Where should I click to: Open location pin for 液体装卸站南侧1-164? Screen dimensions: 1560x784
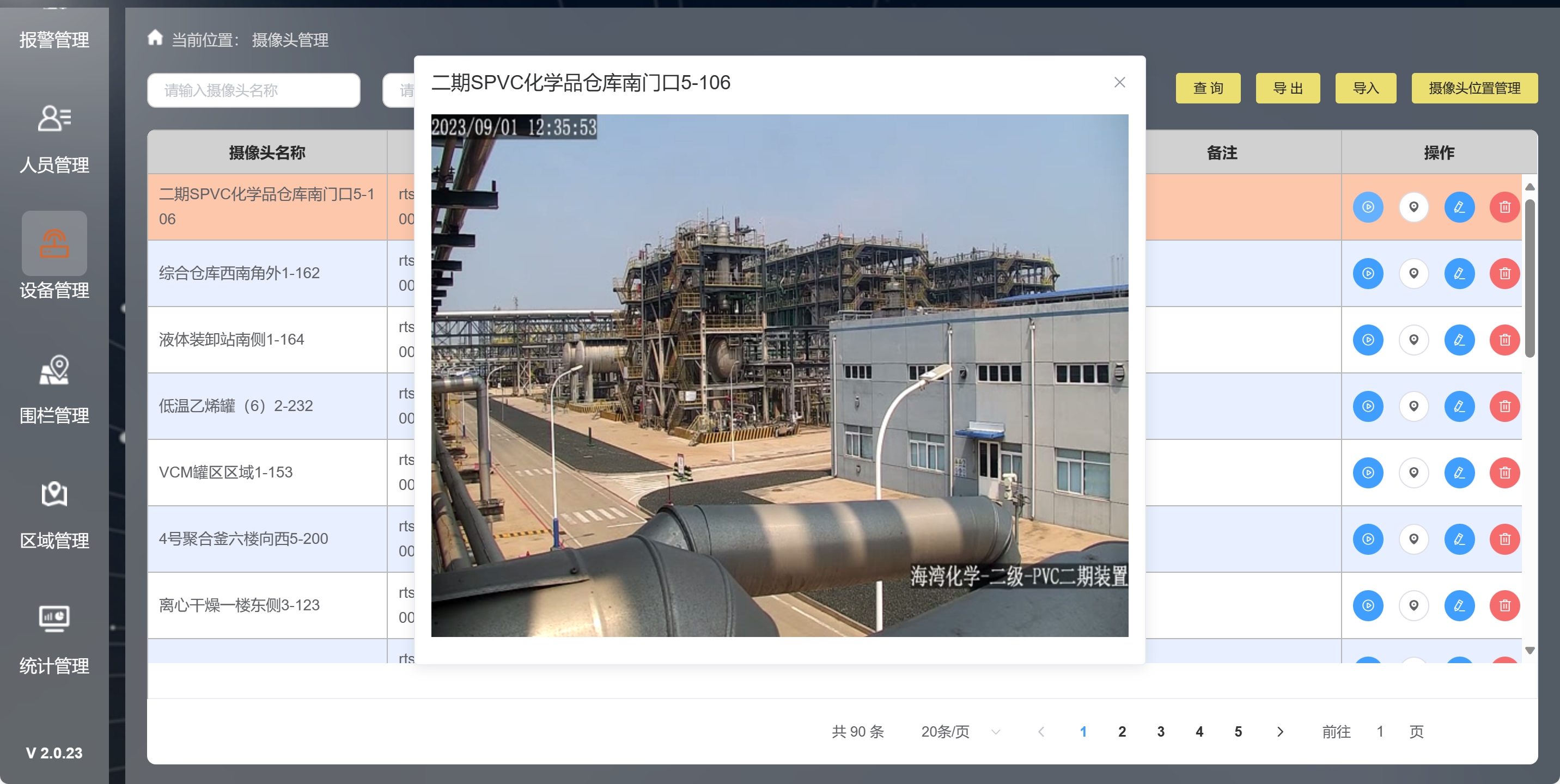[x=1413, y=340]
